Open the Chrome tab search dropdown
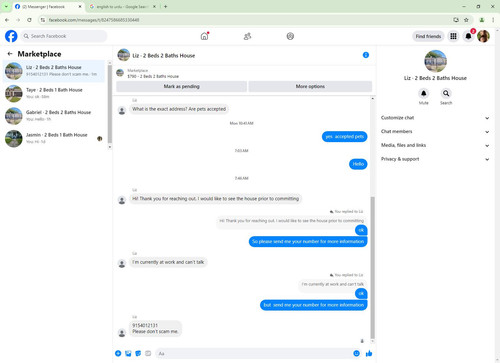Viewport: 500px width, 363px height. pyautogui.click(x=6, y=6)
